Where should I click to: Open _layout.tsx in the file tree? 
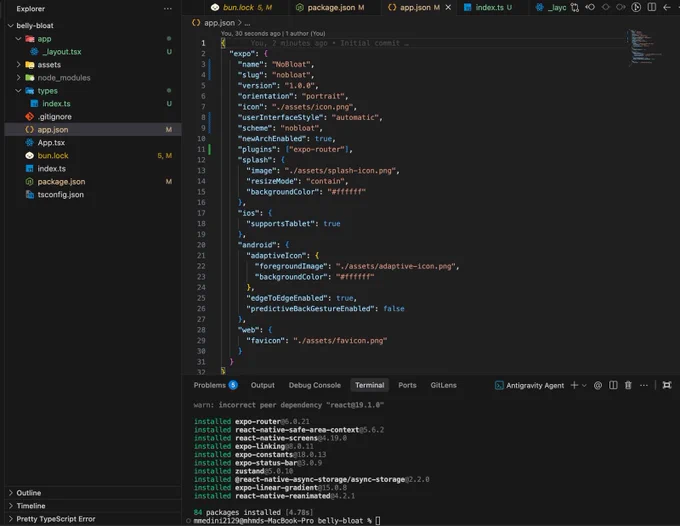pos(62,52)
